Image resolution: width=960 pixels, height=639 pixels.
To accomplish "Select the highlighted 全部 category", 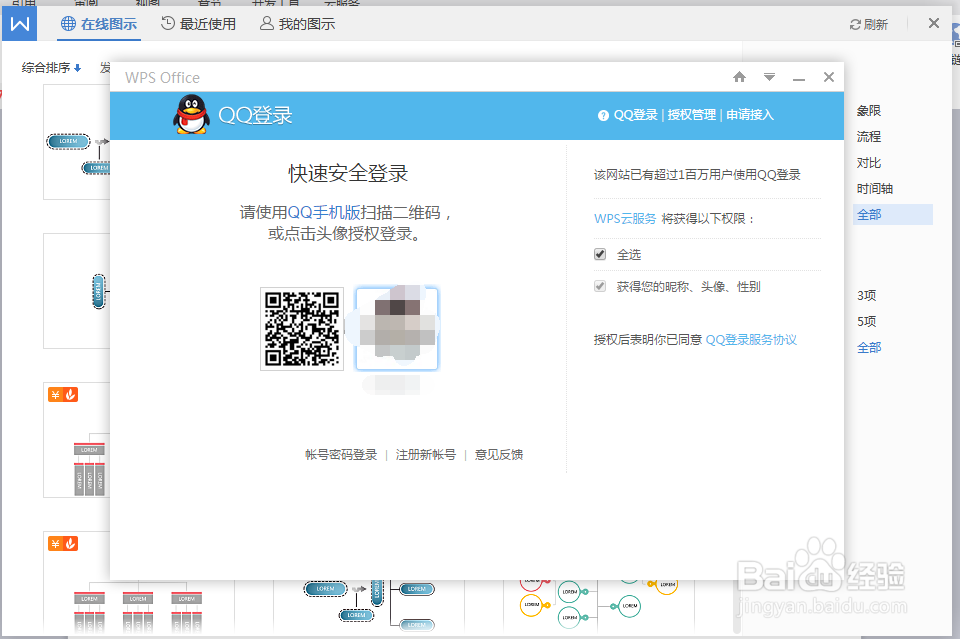I will click(893, 215).
